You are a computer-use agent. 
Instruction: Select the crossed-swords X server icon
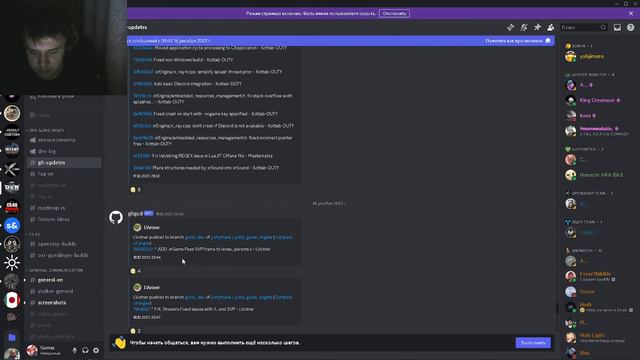point(12,169)
